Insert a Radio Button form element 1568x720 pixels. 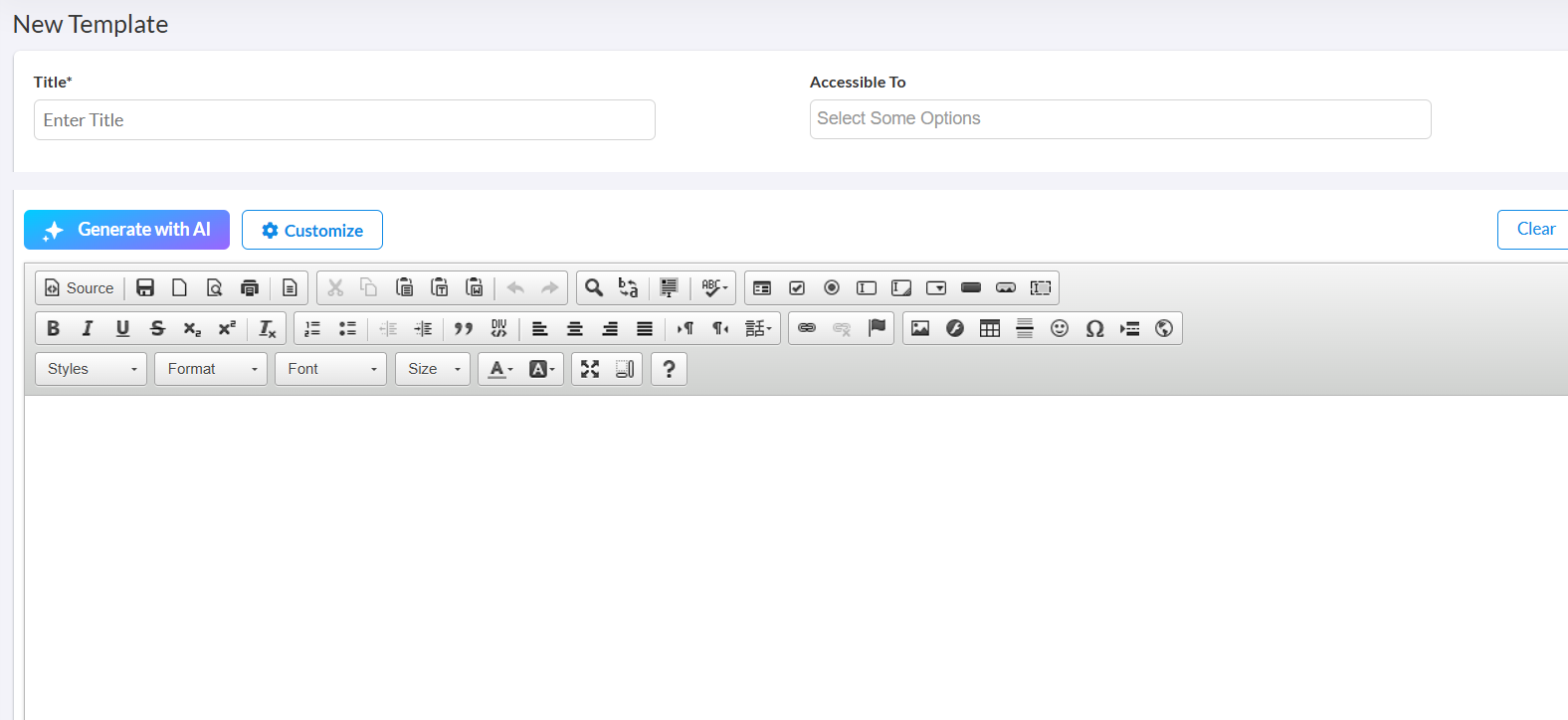click(832, 287)
